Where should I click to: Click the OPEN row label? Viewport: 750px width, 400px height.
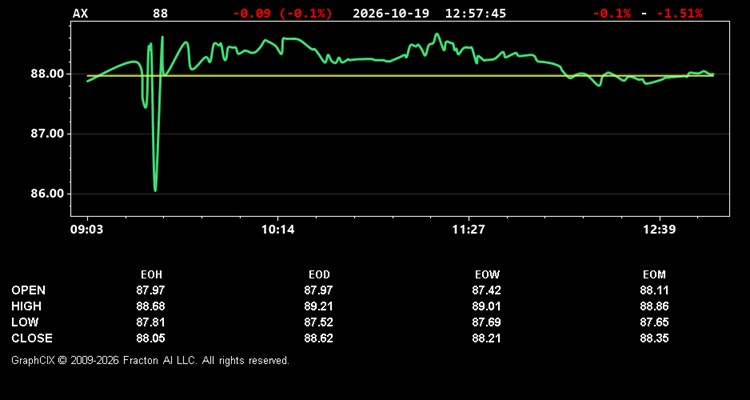click(29, 290)
